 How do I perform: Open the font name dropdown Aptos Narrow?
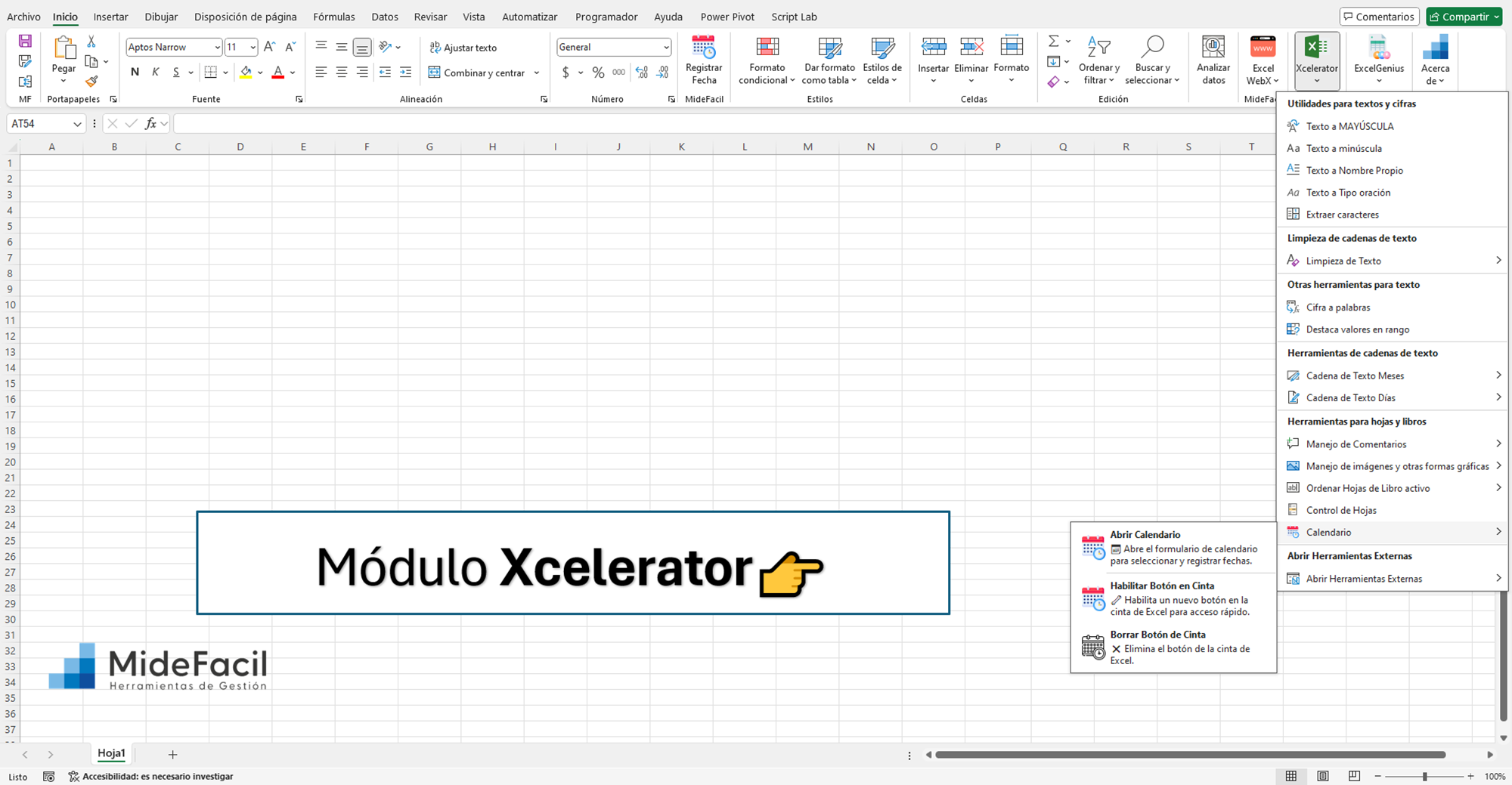click(217, 48)
